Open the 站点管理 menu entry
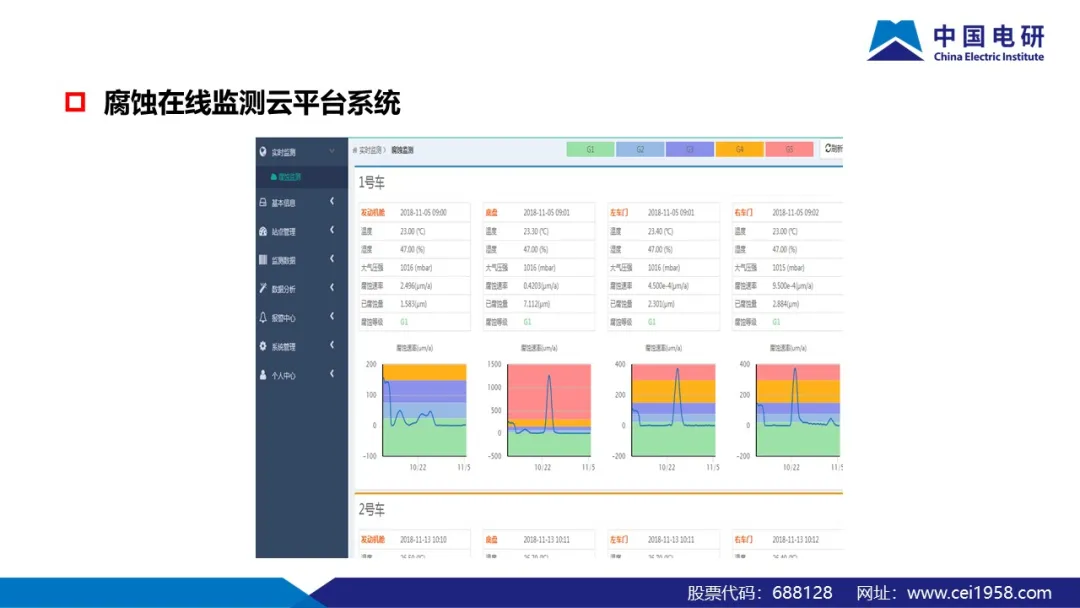 click(283, 232)
